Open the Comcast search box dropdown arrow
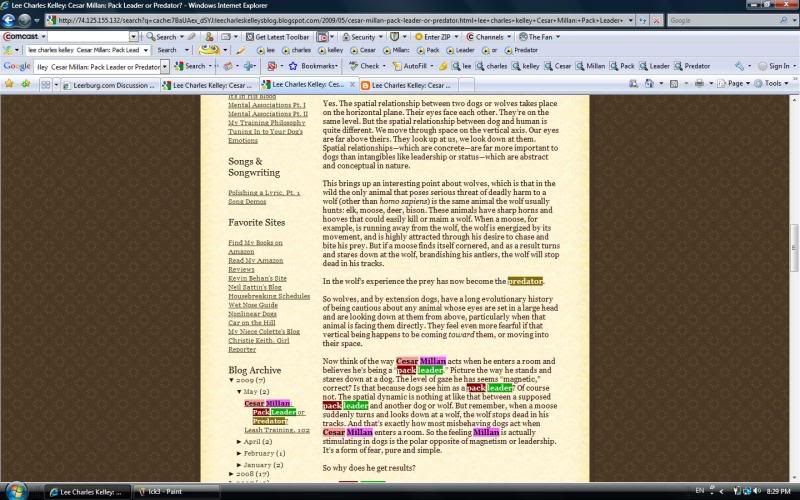This screenshot has width=800, height=500. tap(133, 37)
